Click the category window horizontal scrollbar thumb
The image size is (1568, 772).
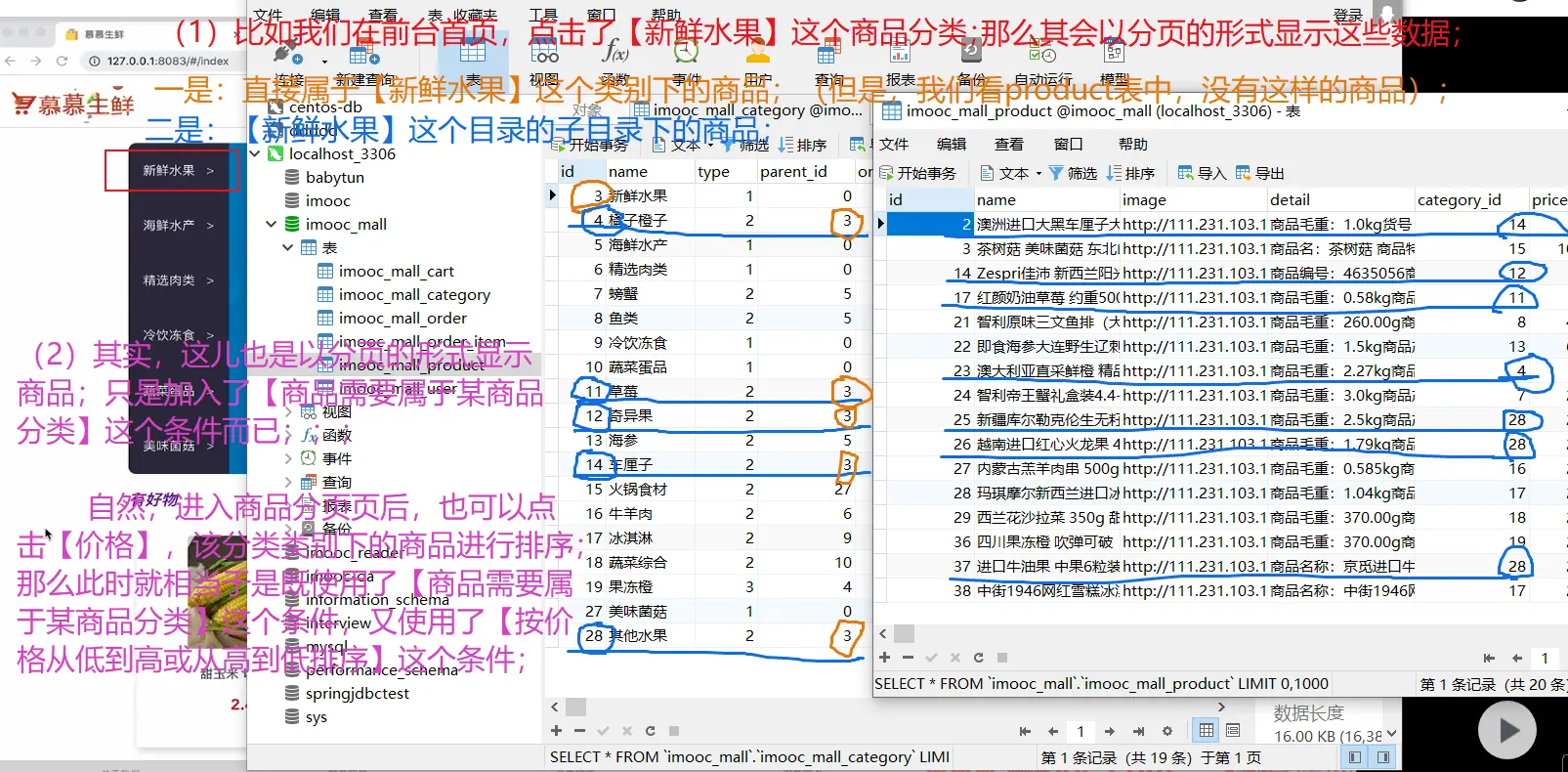coord(576,707)
